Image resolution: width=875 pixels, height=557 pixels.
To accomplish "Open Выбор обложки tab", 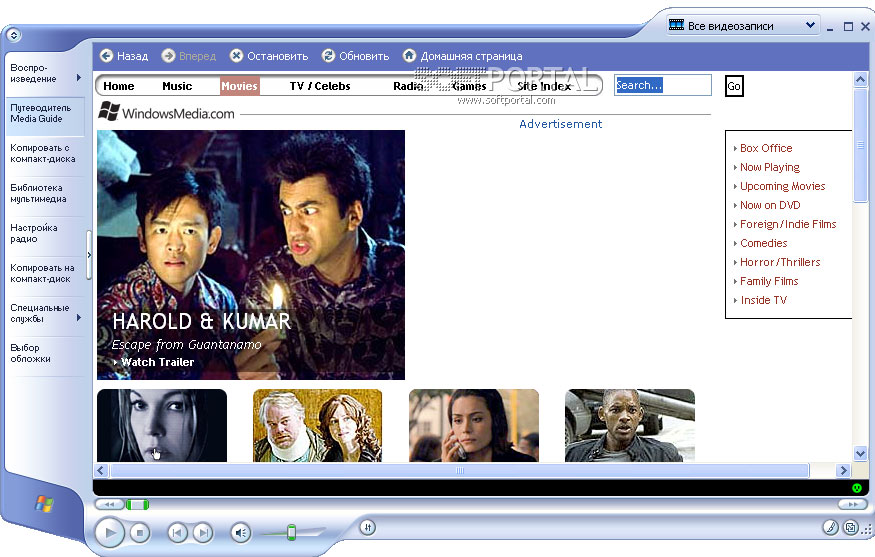I will tap(45, 353).
